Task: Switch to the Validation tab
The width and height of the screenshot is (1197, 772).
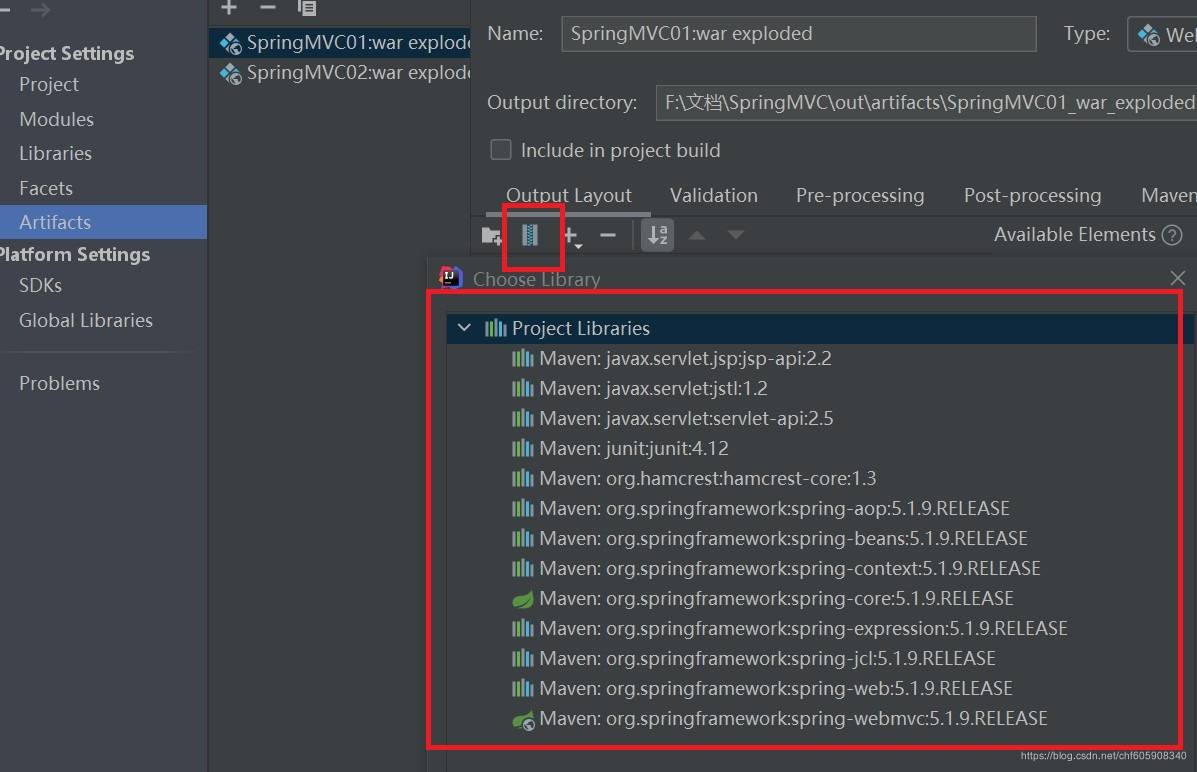Action: [x=714, y=195]
